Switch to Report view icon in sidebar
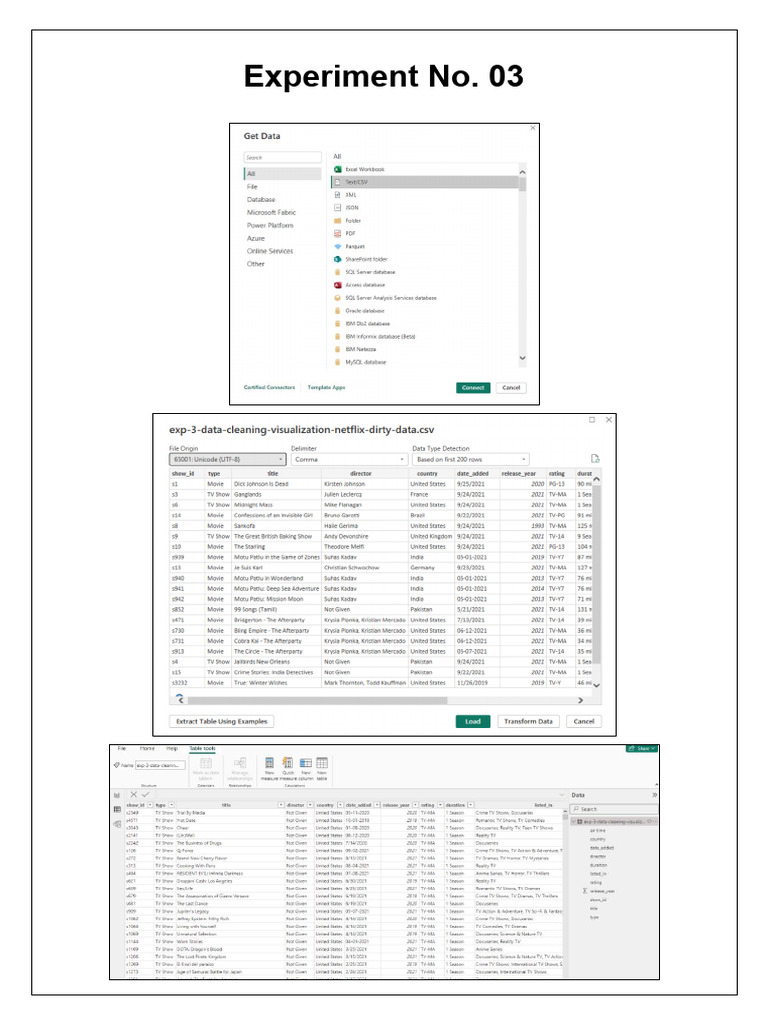Viewport: 768px width, 1024px height. click(x=117, y=795)
